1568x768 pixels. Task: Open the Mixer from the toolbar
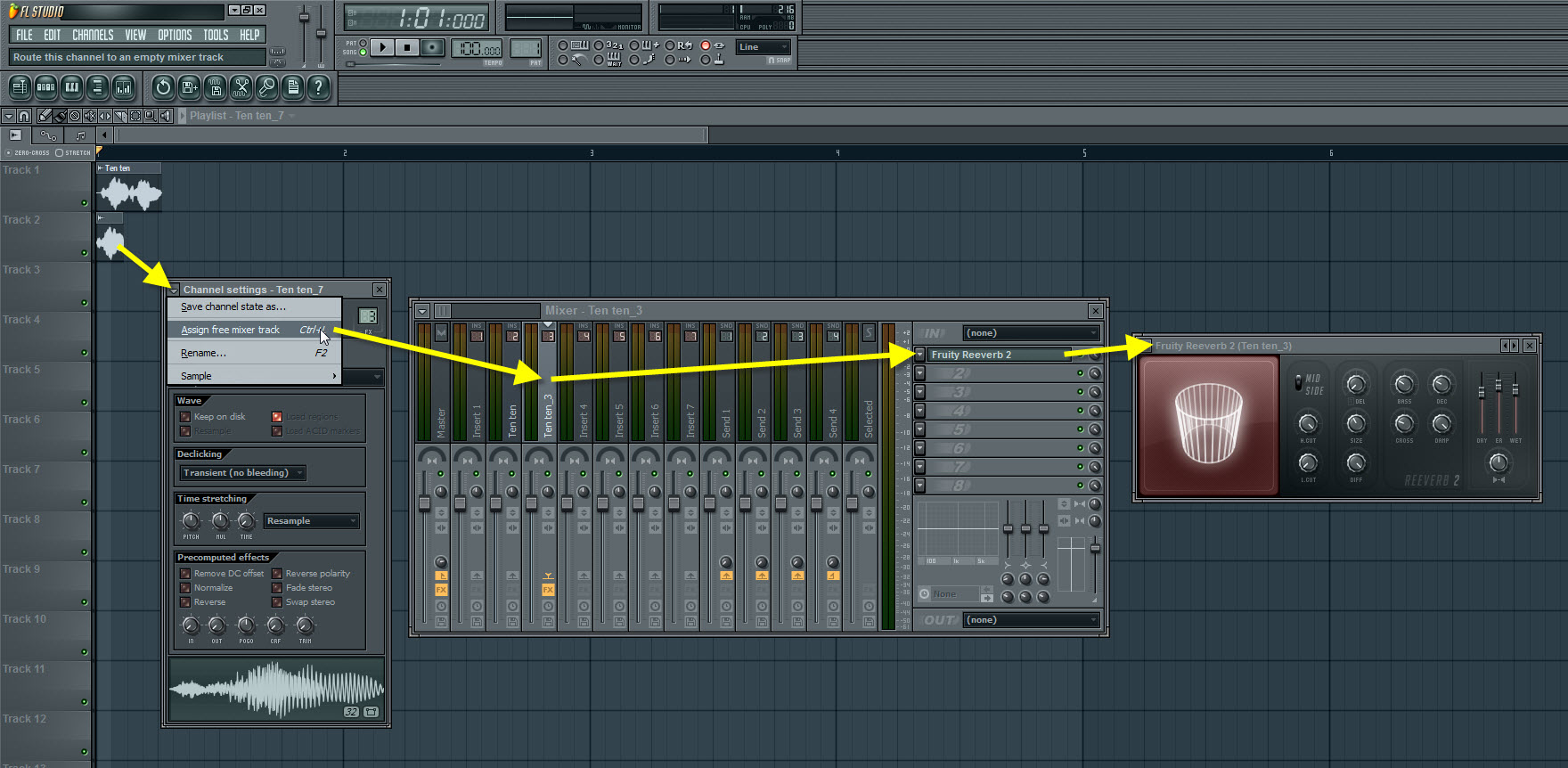(123, 87)
